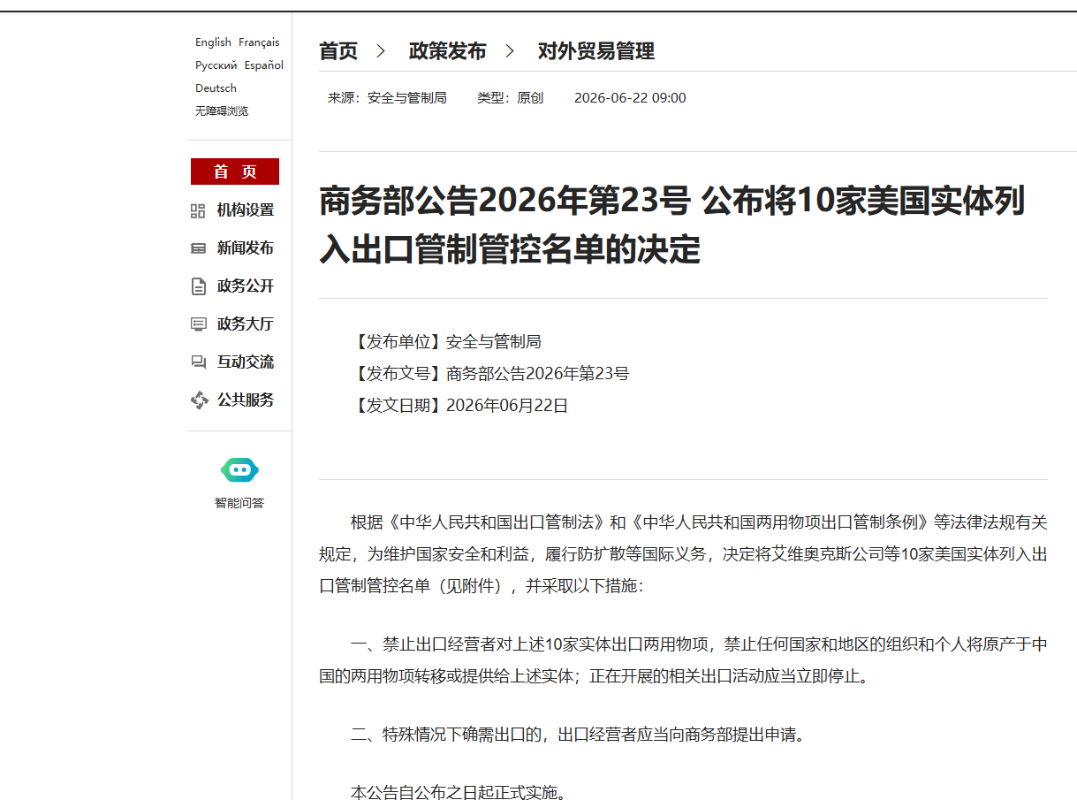Open 无障碍浏览 accessibility mode
The height and width of the screenshot is (800, 1077).
(x=221, y=111)
